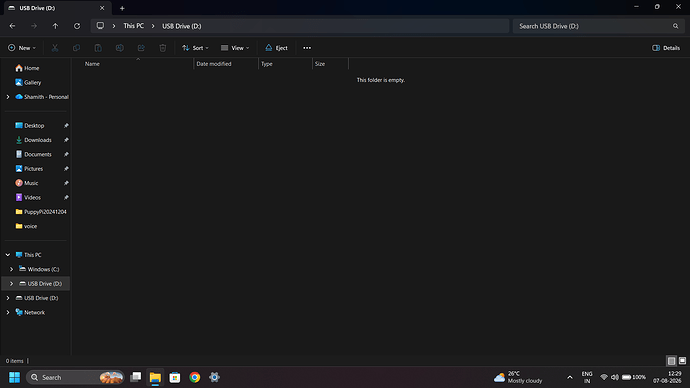Show hidden system tray icons

[570, 377]
